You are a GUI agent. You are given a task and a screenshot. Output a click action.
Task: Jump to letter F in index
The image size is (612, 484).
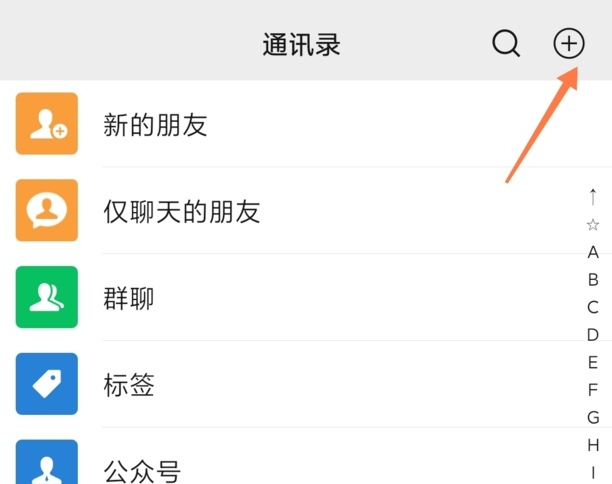(593, 390)
